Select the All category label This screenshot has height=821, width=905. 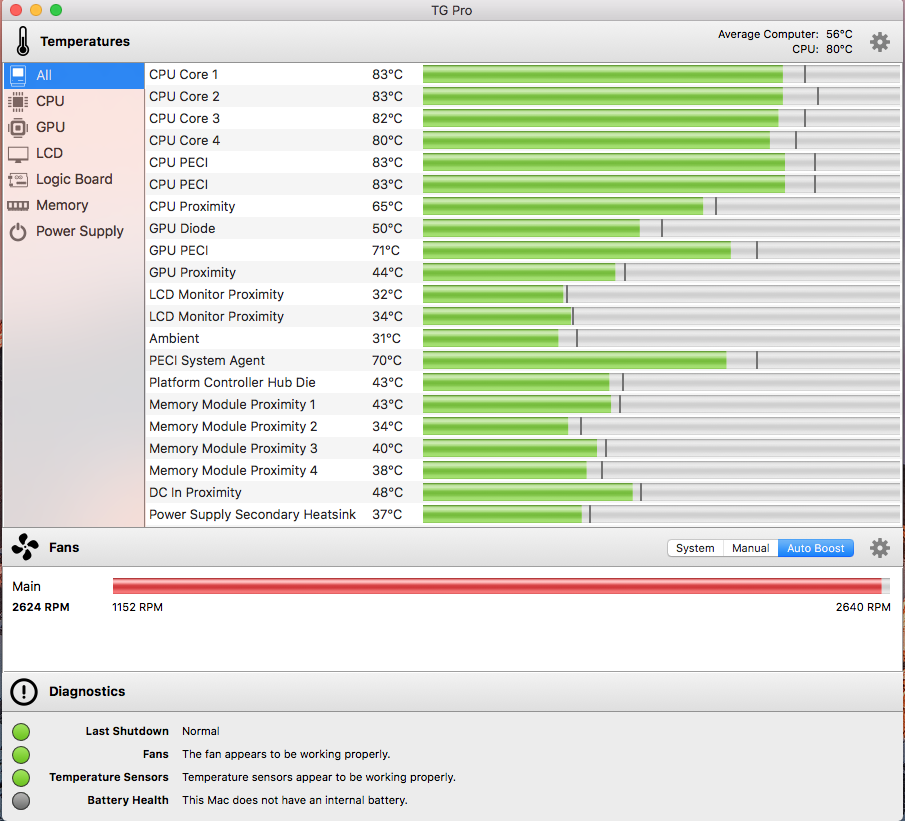point(44,75)
